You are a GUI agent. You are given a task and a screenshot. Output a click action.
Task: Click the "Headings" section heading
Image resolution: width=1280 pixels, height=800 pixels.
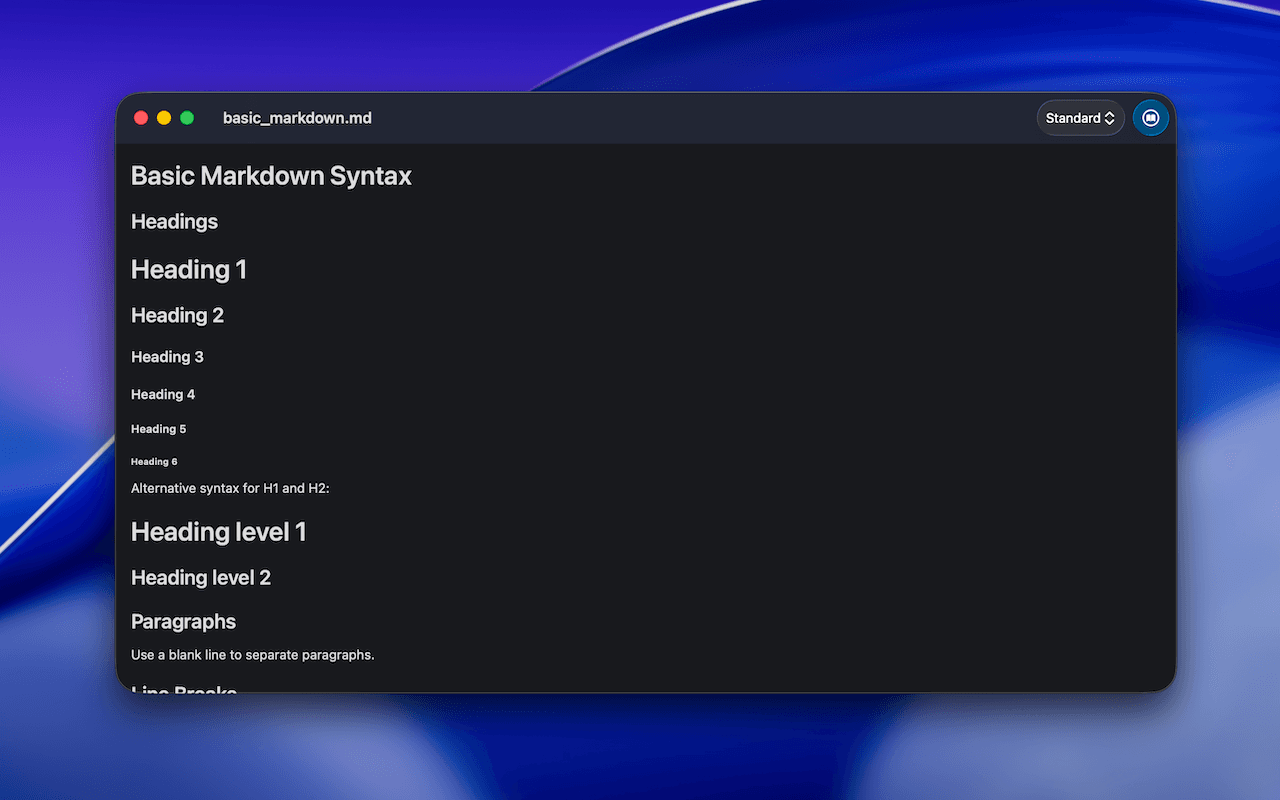174,222
